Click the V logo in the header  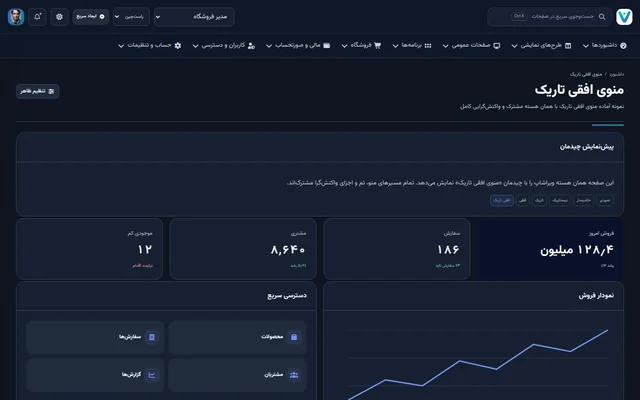pos(624,17)
